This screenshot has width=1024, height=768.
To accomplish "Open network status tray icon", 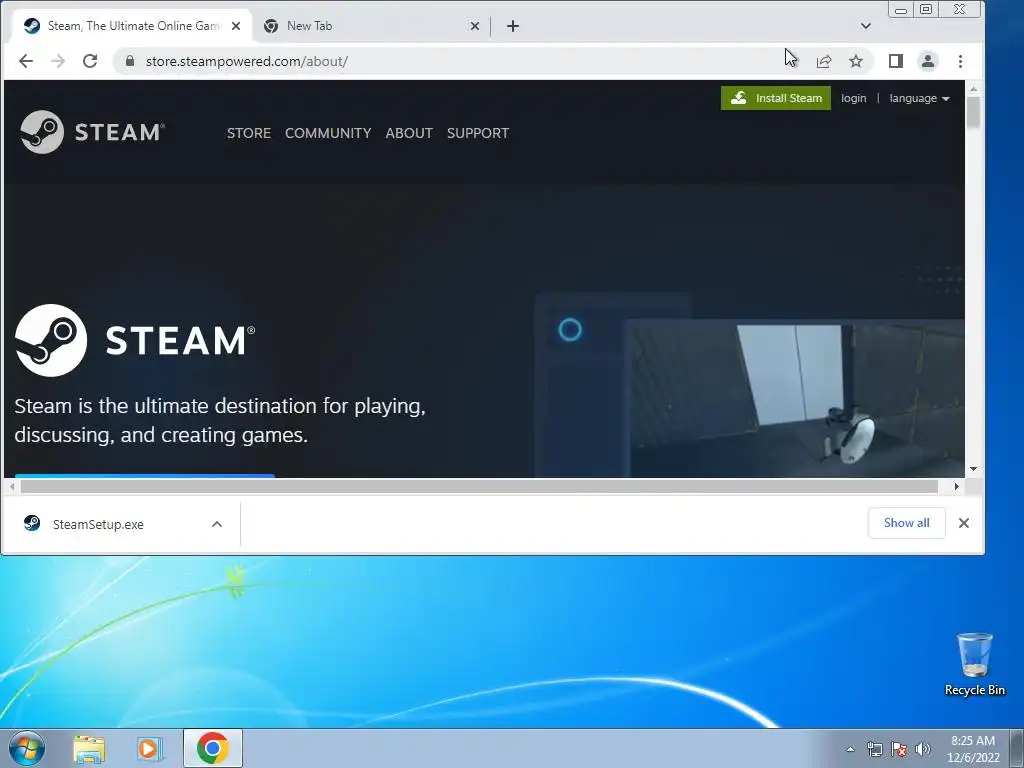I will coord(874,749).
